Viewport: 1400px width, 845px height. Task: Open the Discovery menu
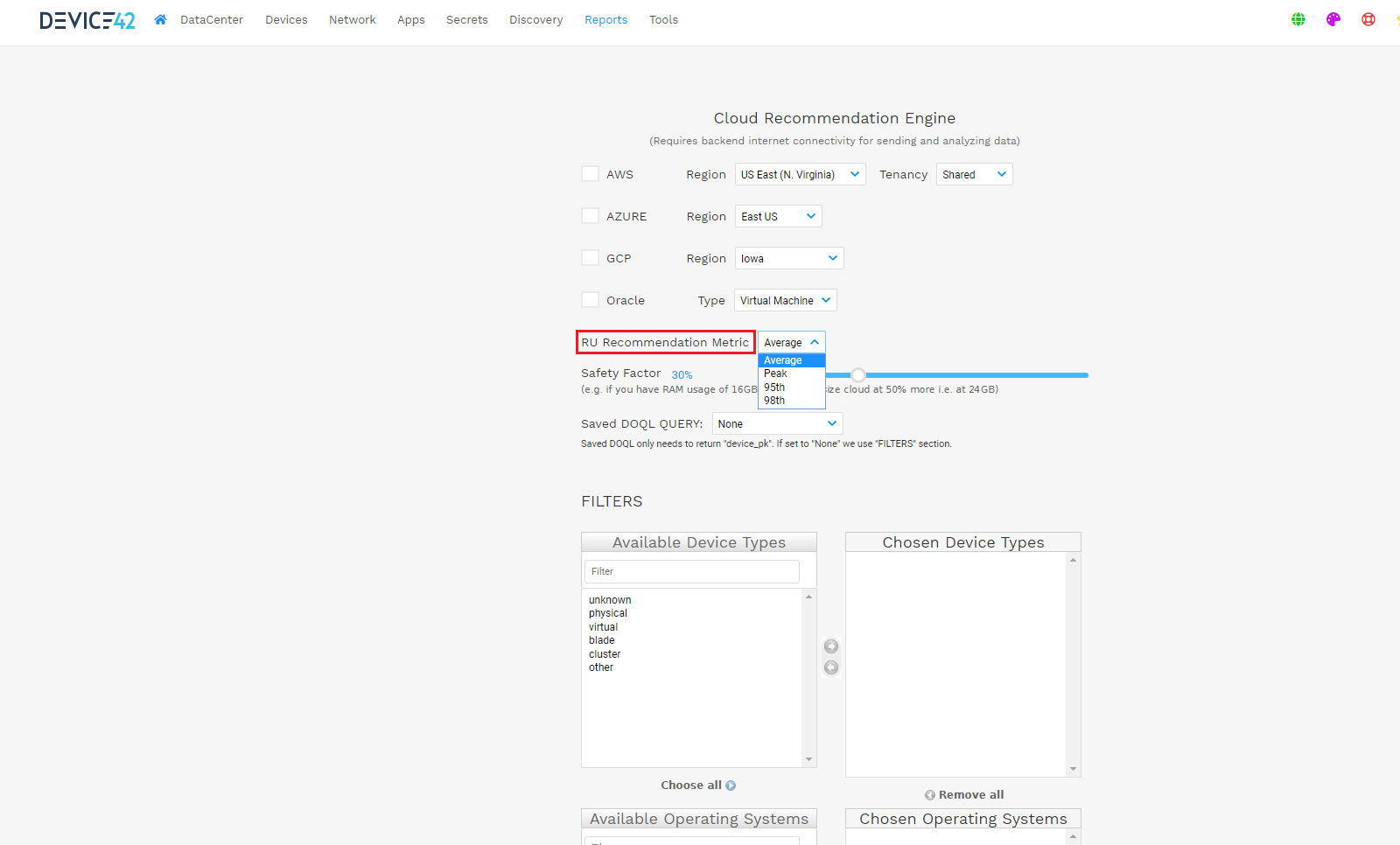pos(536,19)
